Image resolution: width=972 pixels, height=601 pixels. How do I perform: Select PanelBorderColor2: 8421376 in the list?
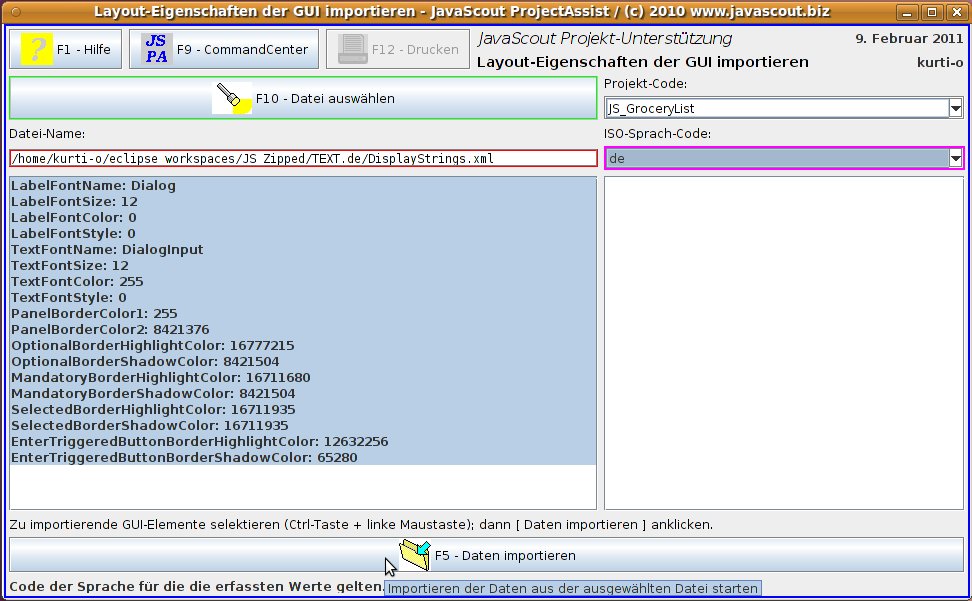[110, 329]
